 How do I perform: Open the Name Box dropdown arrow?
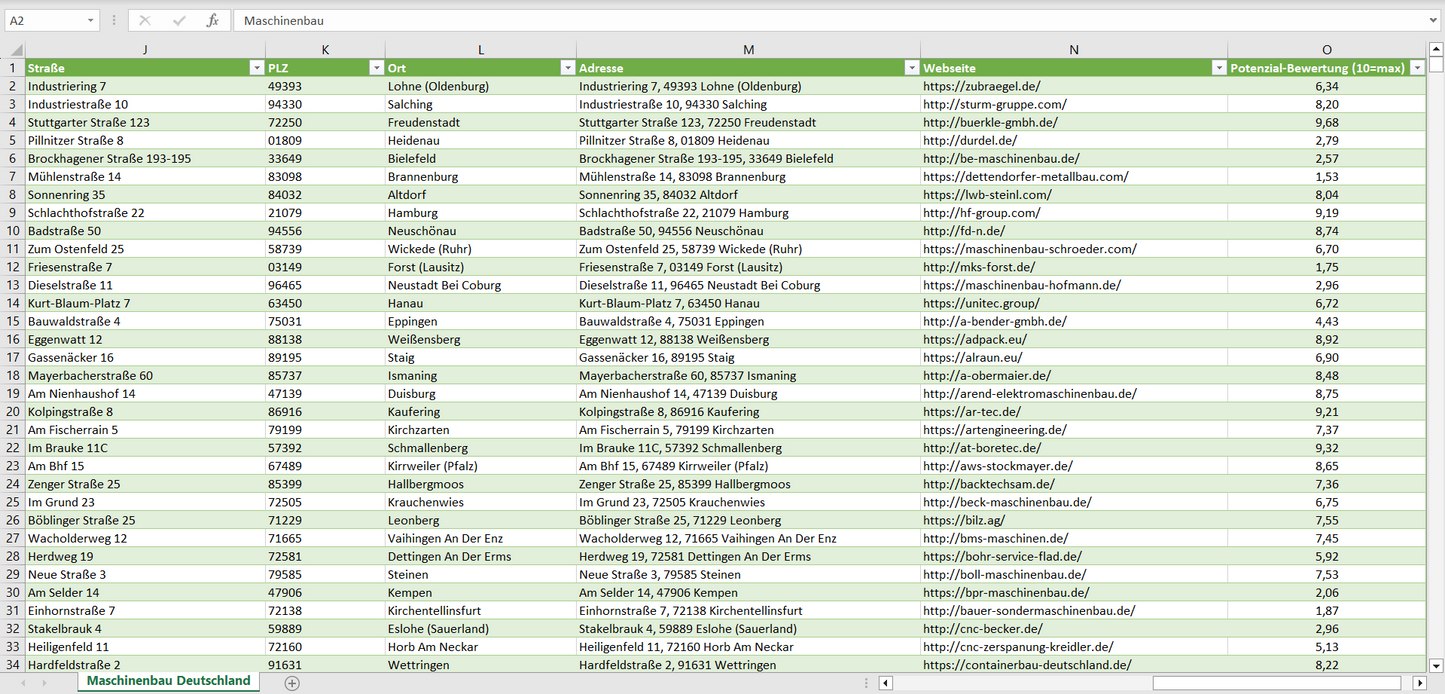pos(90,20)
